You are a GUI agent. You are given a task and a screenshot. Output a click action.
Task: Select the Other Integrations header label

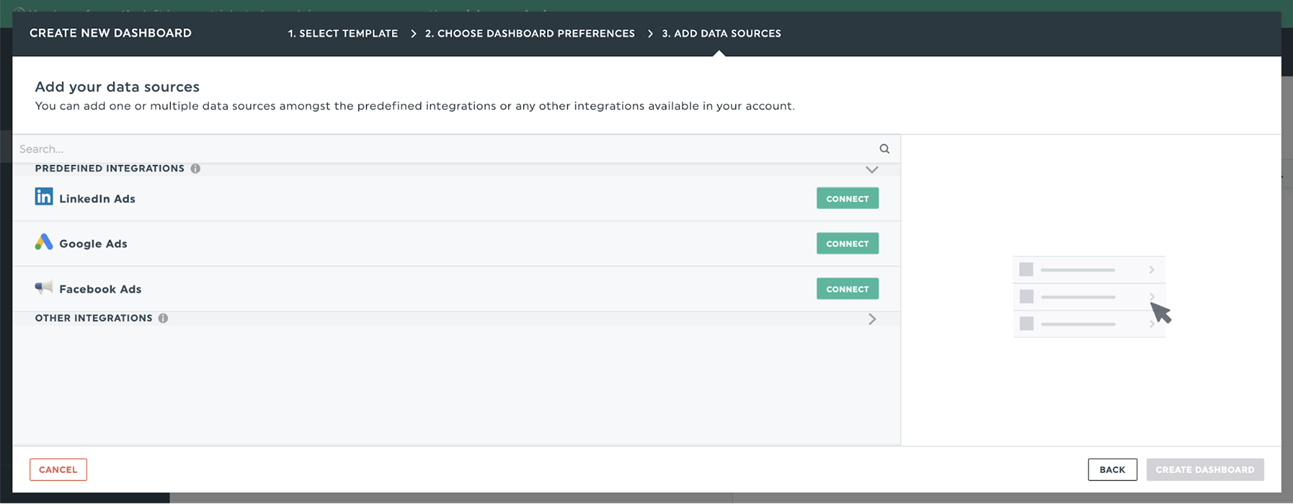click(x=94, y=319)
